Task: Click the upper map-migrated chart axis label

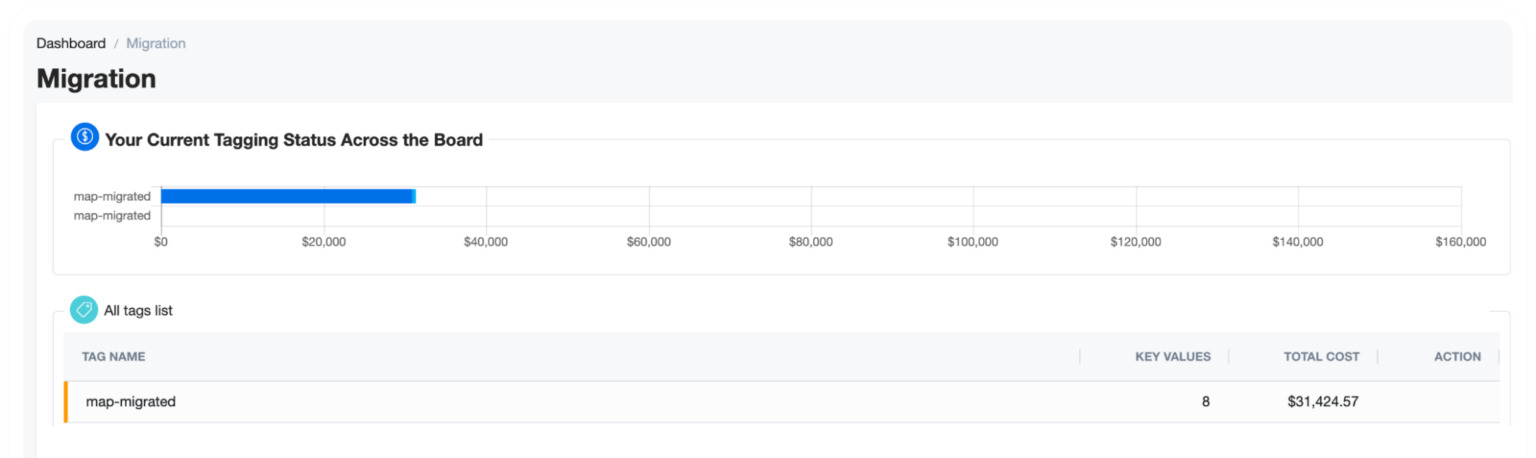Action: pos(112,196)
